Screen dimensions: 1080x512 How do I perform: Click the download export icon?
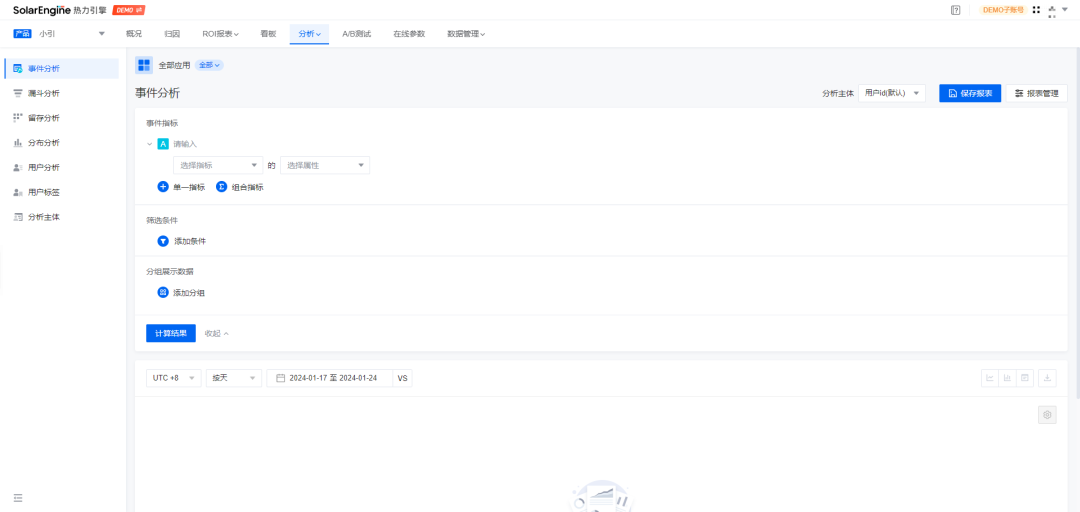(x=1047, y=378)
